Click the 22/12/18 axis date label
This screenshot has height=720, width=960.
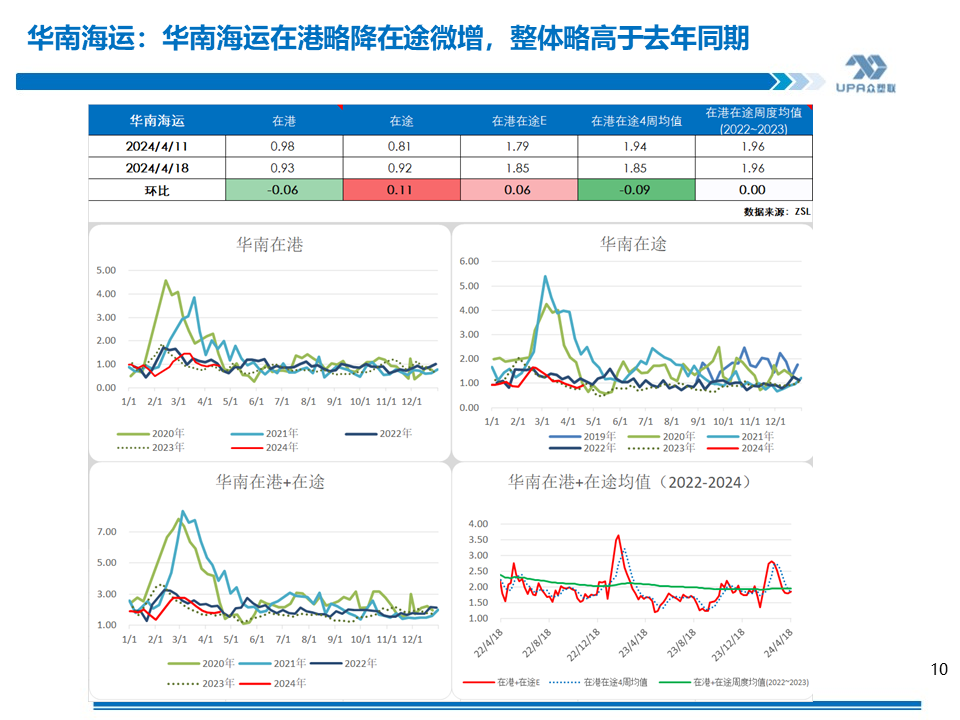point(583,645)
